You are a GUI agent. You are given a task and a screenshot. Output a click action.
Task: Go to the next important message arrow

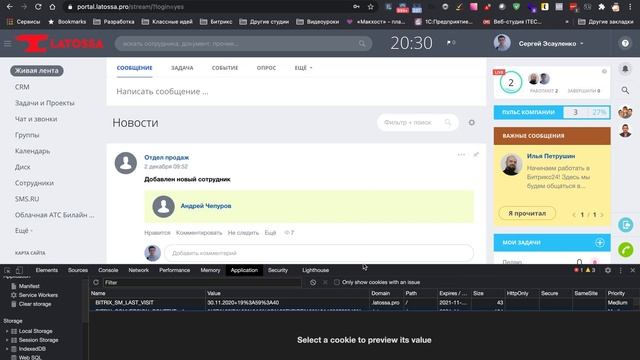(x=602, y=215)
